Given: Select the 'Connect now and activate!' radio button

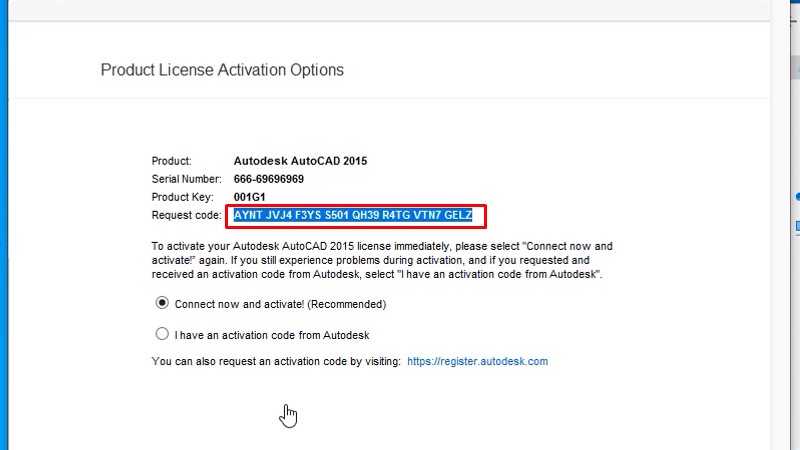Looking at the screenshot, I should click(x=162, y=304).
